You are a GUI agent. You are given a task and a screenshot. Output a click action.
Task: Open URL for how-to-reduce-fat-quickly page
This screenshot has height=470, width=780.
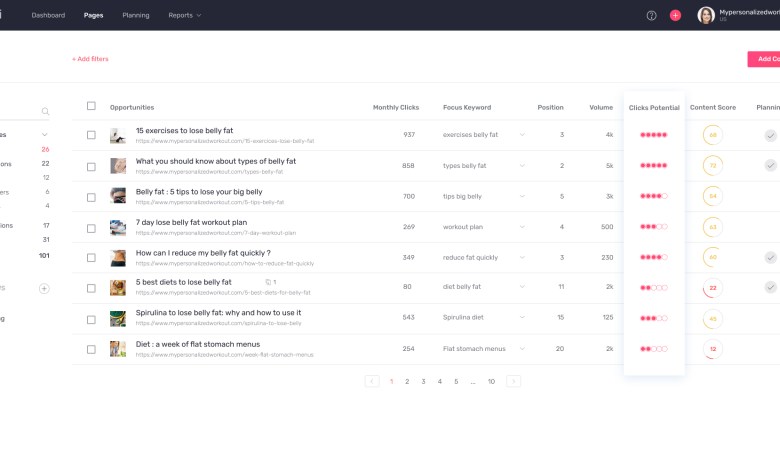coord(225,264)
